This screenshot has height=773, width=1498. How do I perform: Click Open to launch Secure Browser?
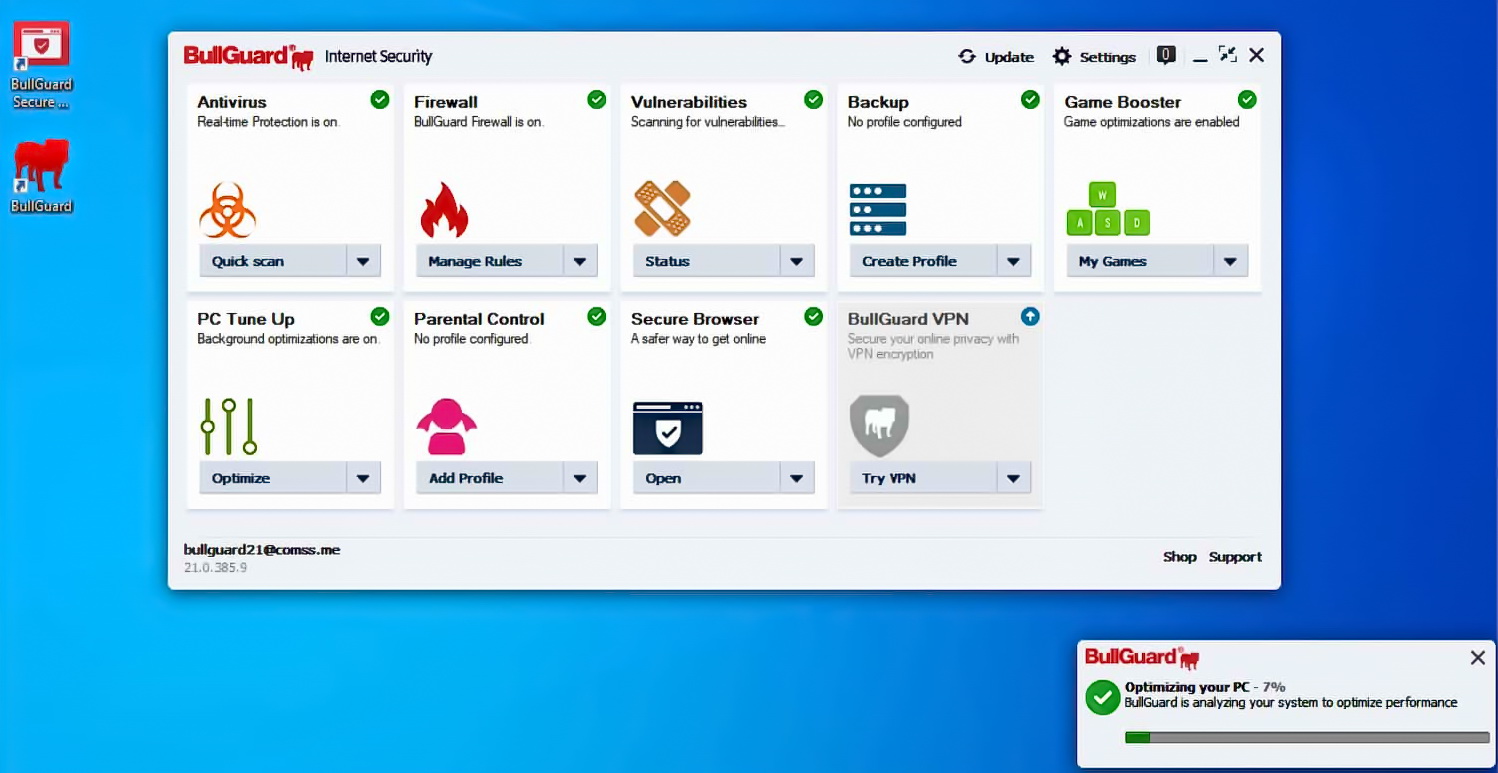click(x=706, y=478)
